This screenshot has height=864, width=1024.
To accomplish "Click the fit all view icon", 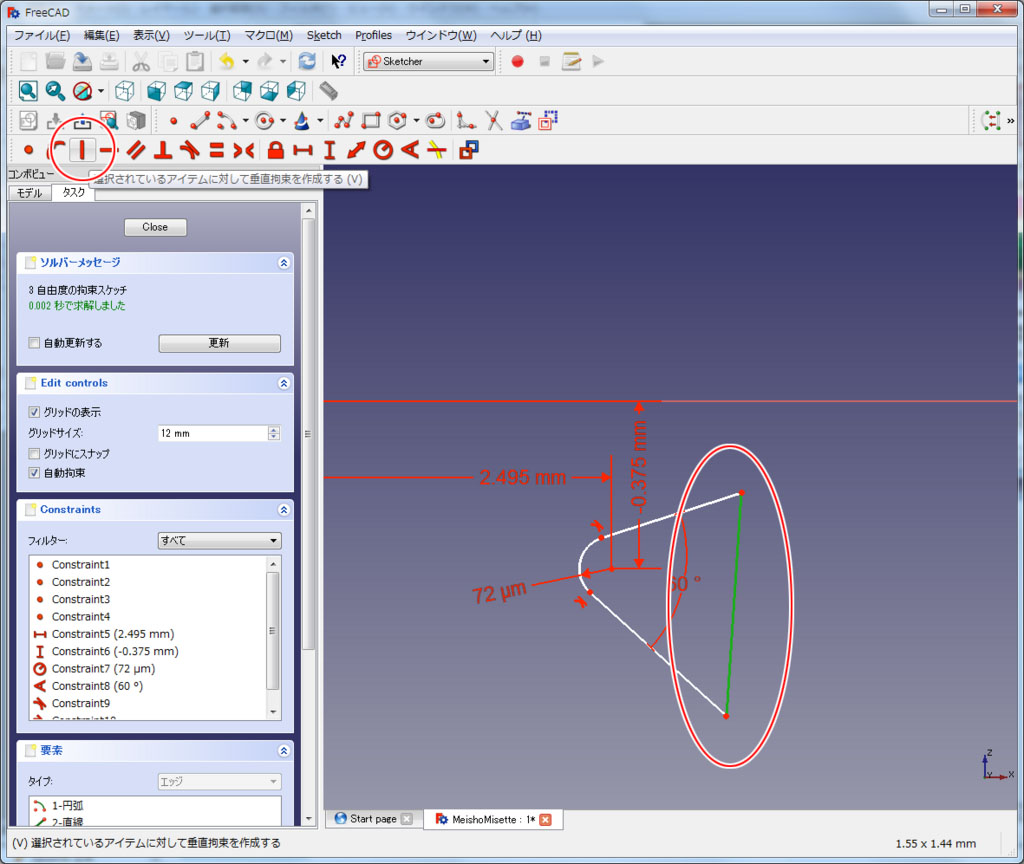I will (28, 91).
